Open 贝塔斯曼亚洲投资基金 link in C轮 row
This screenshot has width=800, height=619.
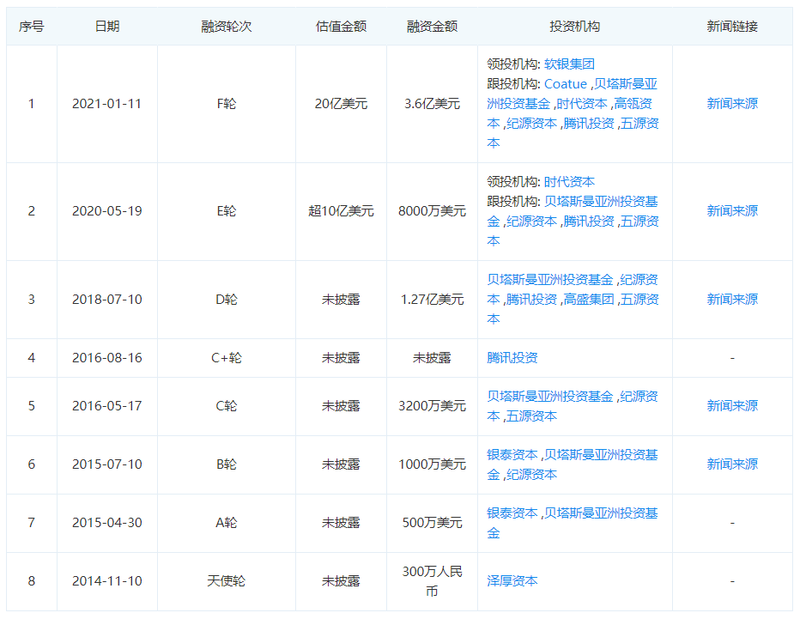pos(549,397)
